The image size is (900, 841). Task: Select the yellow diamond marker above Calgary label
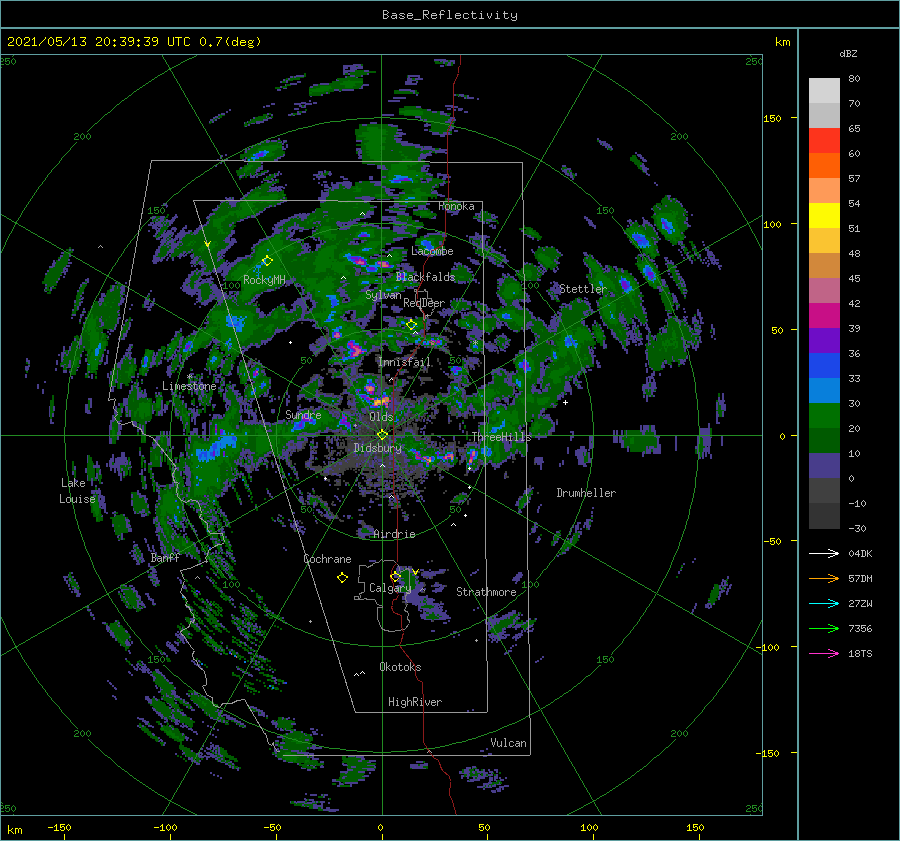(x=395, y=576)
